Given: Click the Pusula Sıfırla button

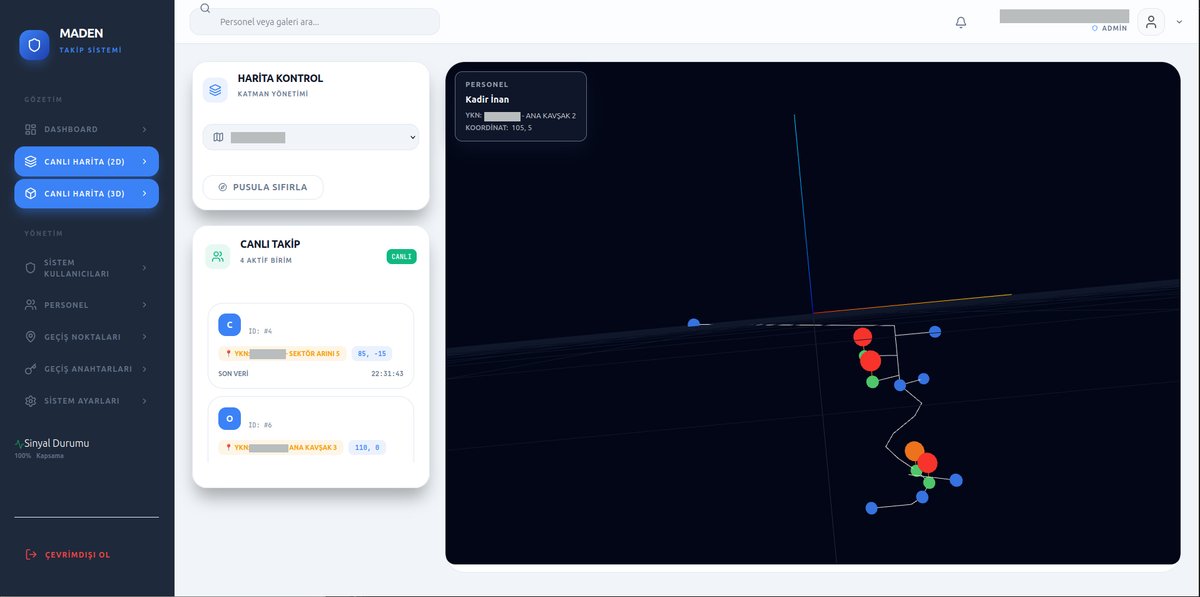Looking at the screenshot, I should [x=263, y=187].
